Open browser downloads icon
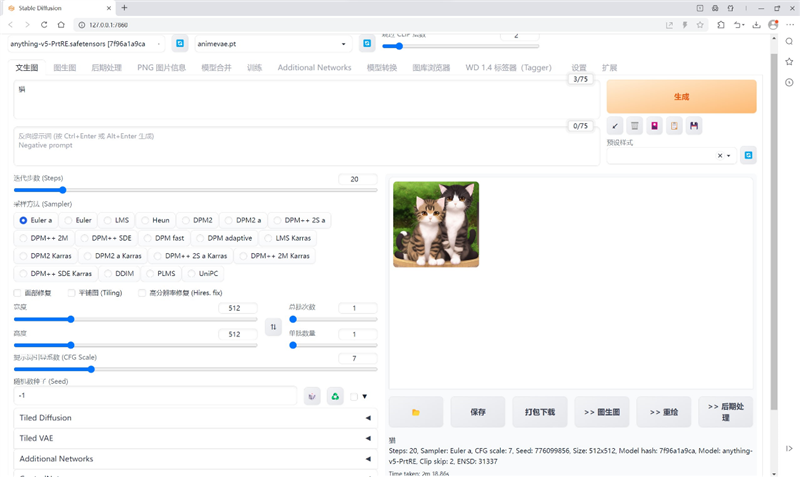The image size is (800, 477). (757, 24)
